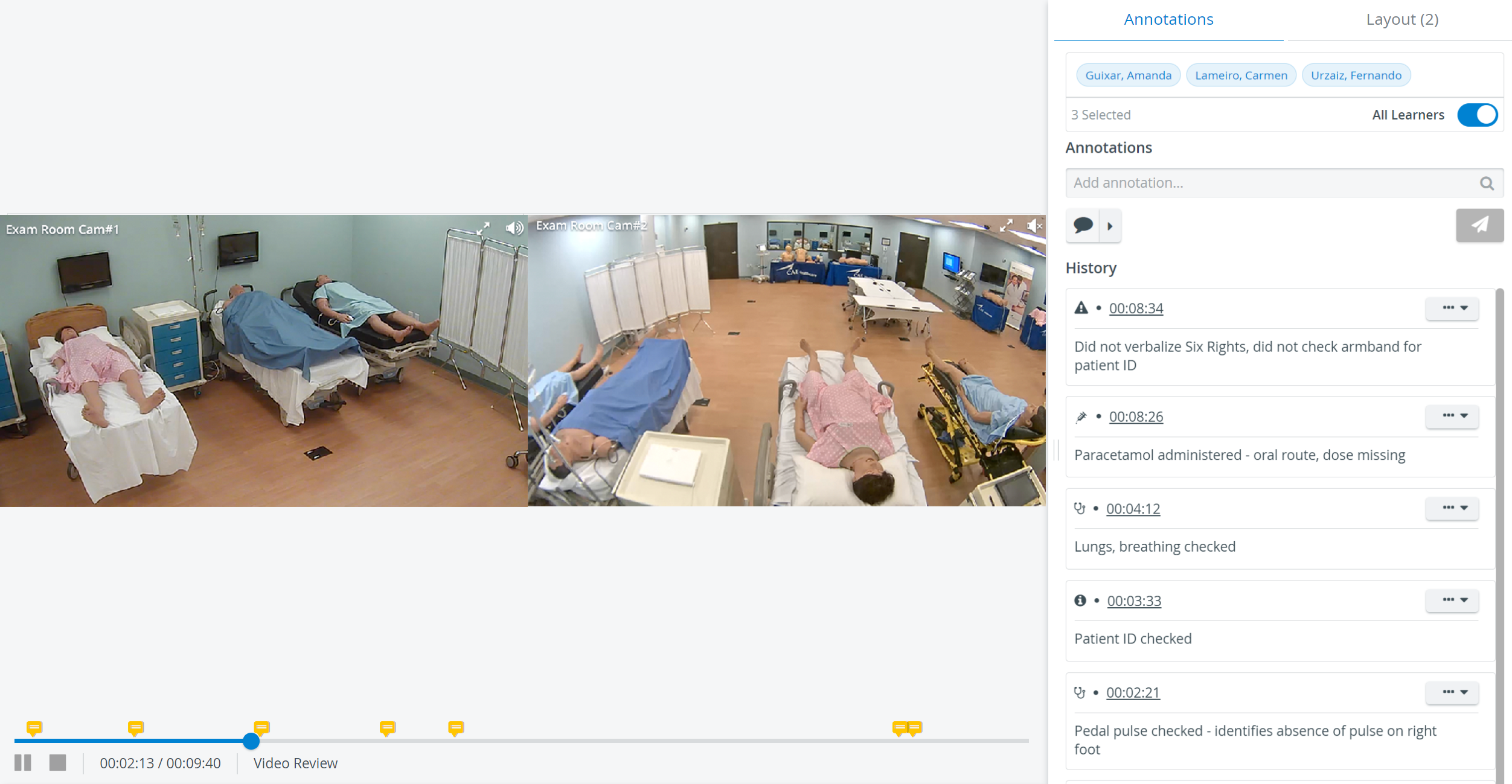Send annotation with paper plane button
The image size is (1512, 784).
1479,225
